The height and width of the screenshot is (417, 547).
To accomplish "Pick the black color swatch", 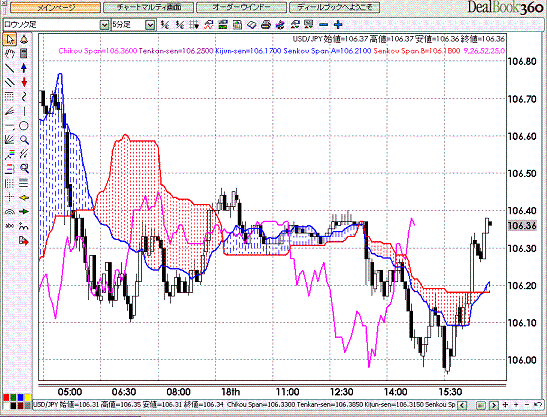I will coord(13,405).
